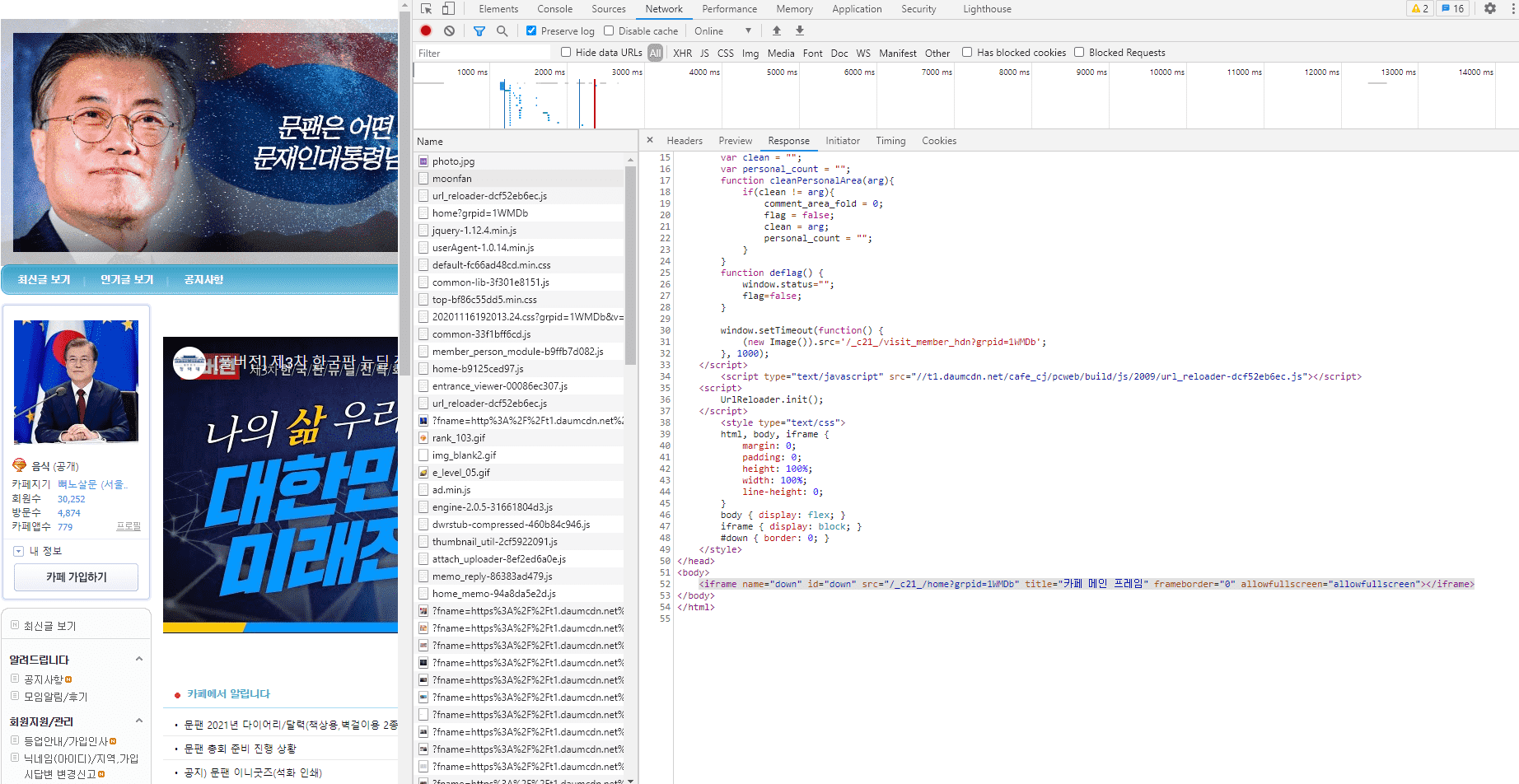The width and height of the screenshot is (1519, 784).
Task: Clear the network log
Action: [x=449, y=31]
